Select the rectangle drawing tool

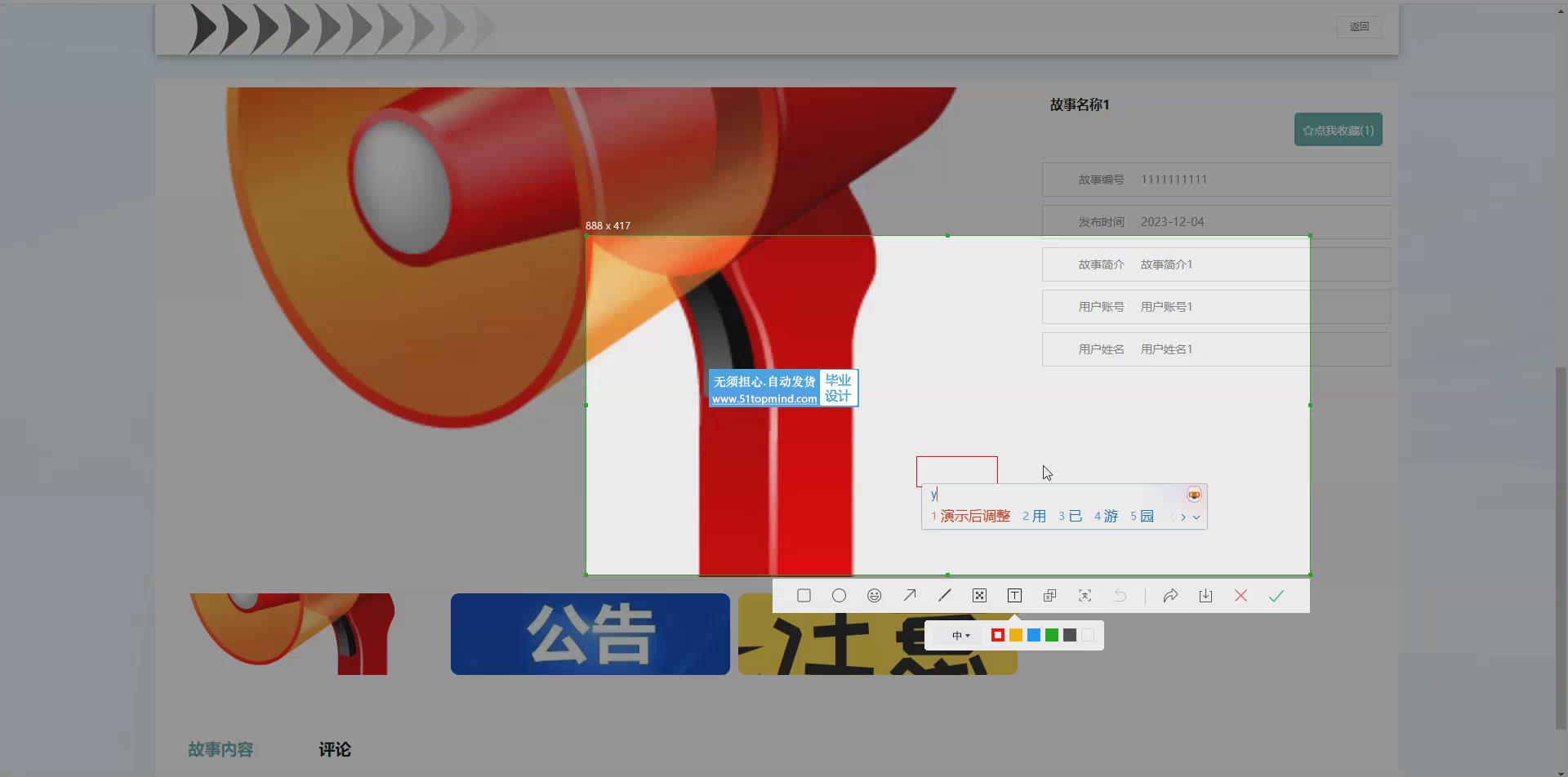804,596
